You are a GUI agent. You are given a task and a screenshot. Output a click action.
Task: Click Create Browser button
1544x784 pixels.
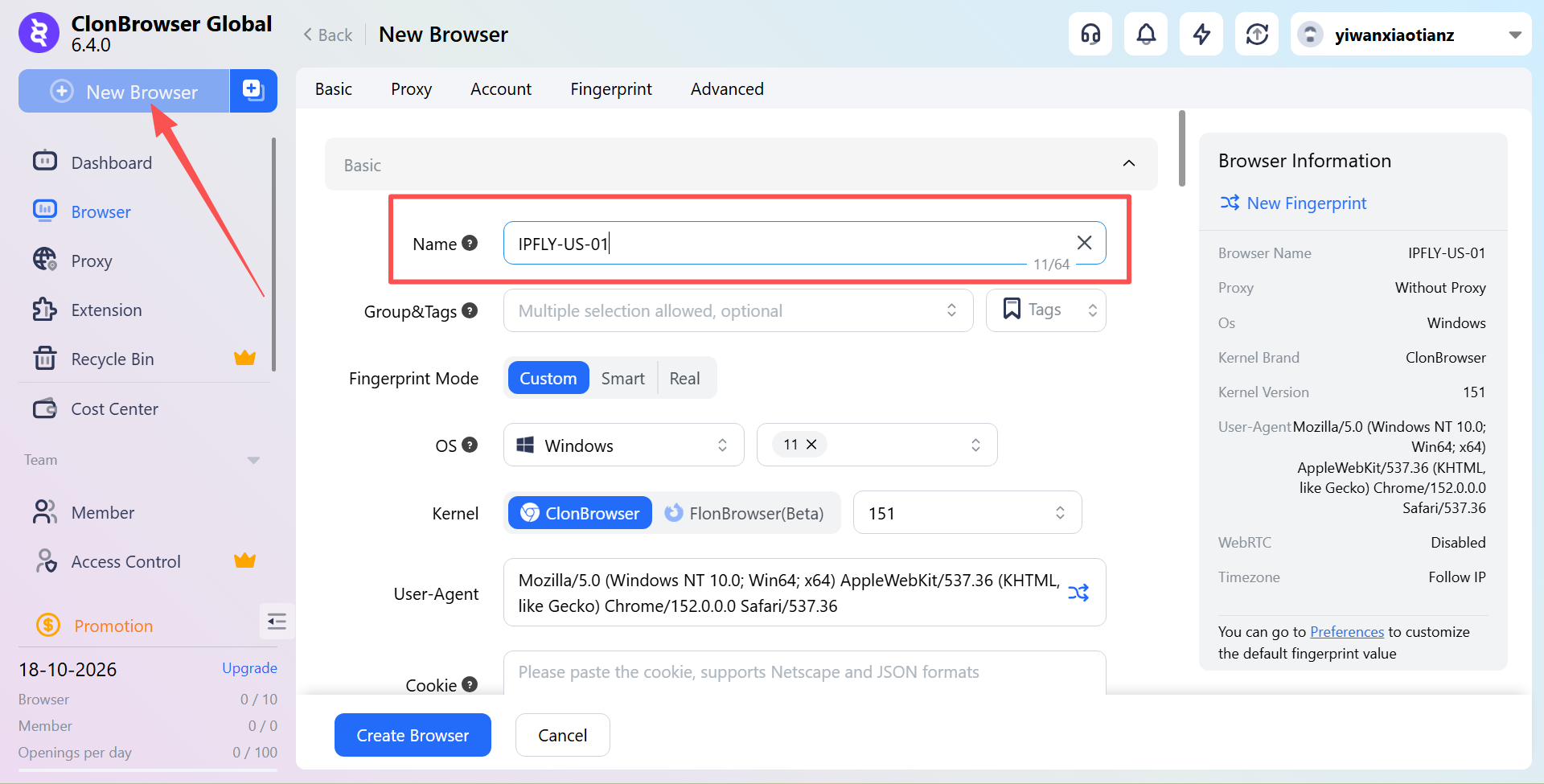[413, 735]
